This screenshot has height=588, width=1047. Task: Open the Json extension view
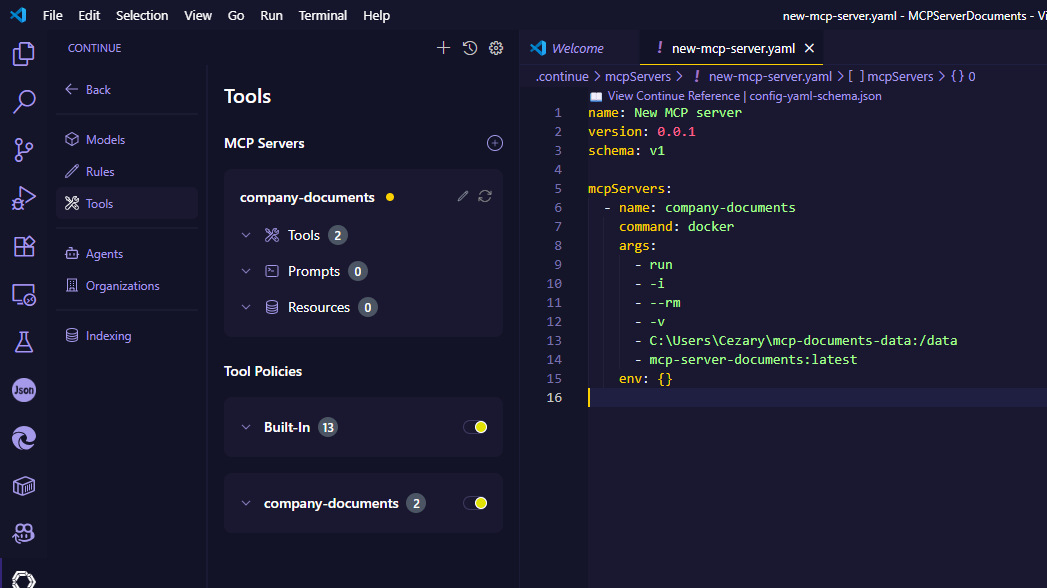23,390
